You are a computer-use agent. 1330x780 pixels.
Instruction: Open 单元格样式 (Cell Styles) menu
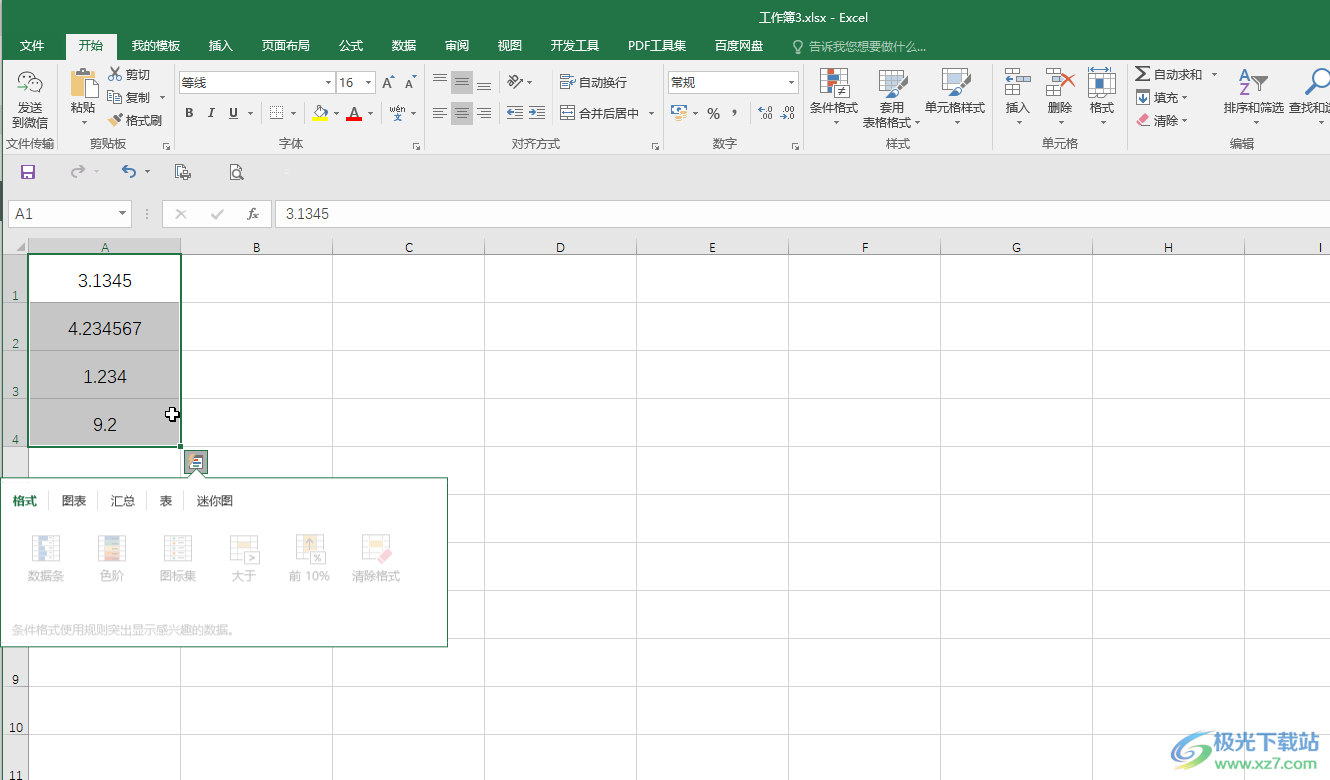(x=955, y=98)
